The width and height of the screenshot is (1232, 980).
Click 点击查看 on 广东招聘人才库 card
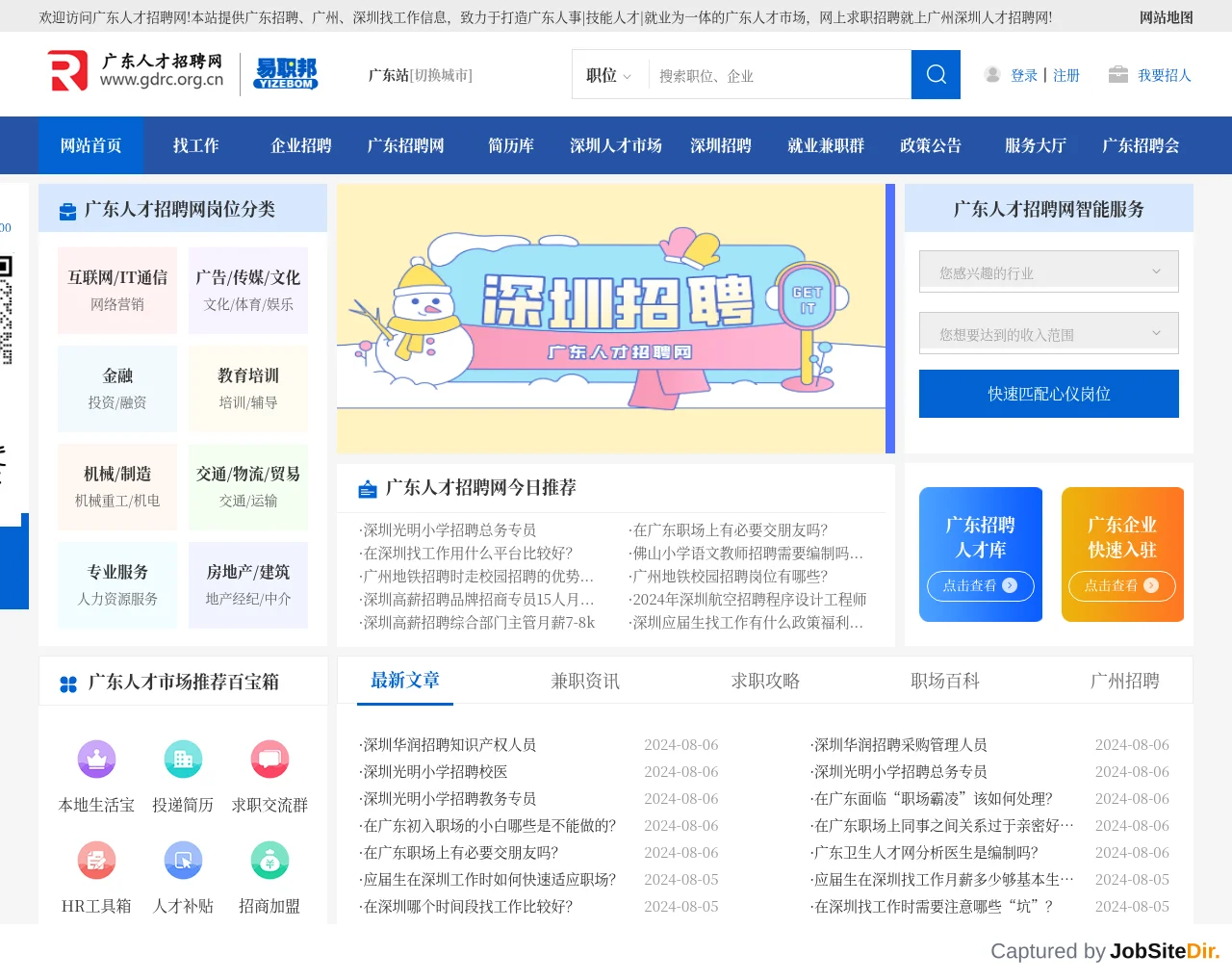981,585
